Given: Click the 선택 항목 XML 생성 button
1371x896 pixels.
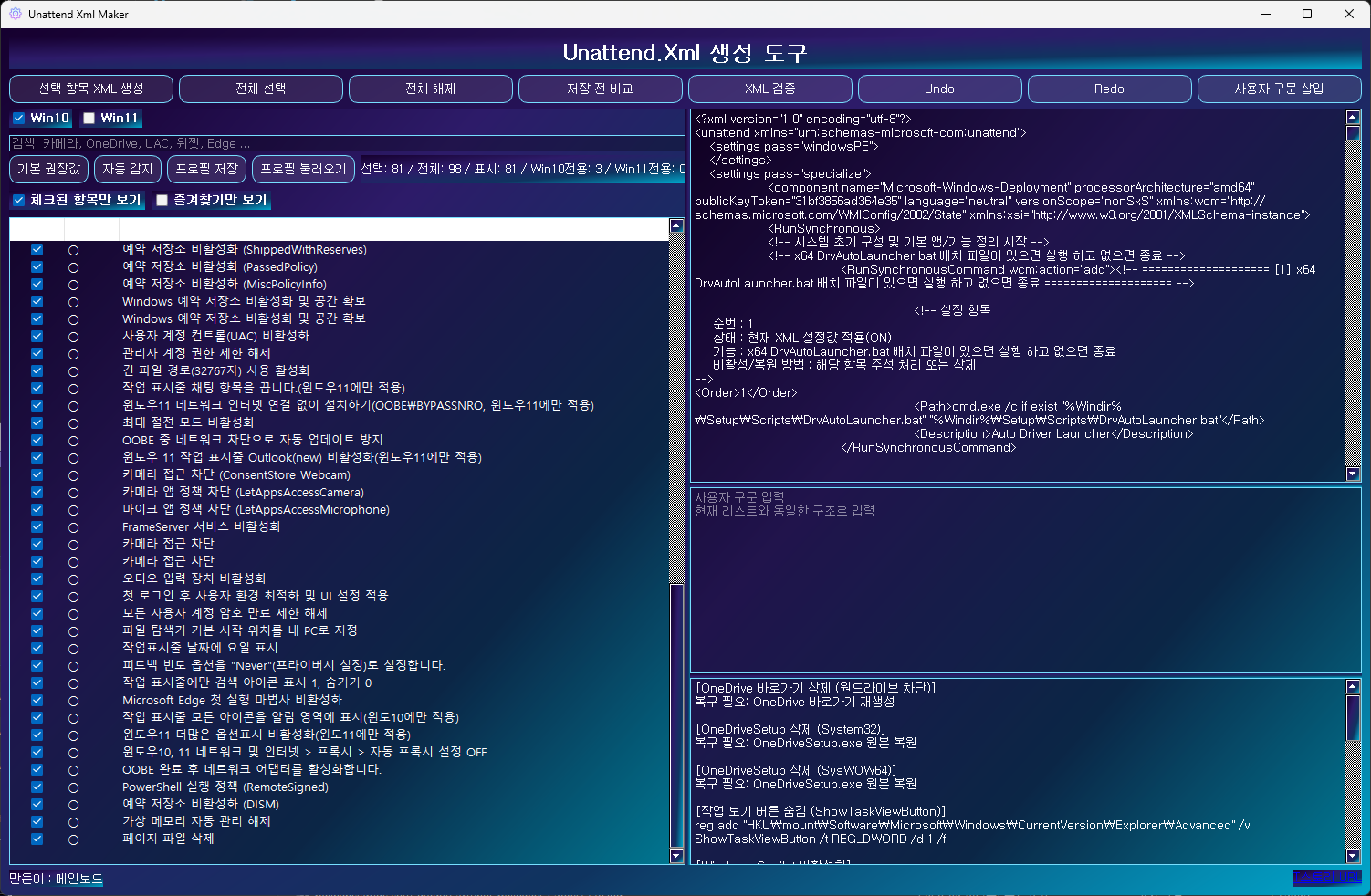Looking at the screenshot, I should pos(91,89).
